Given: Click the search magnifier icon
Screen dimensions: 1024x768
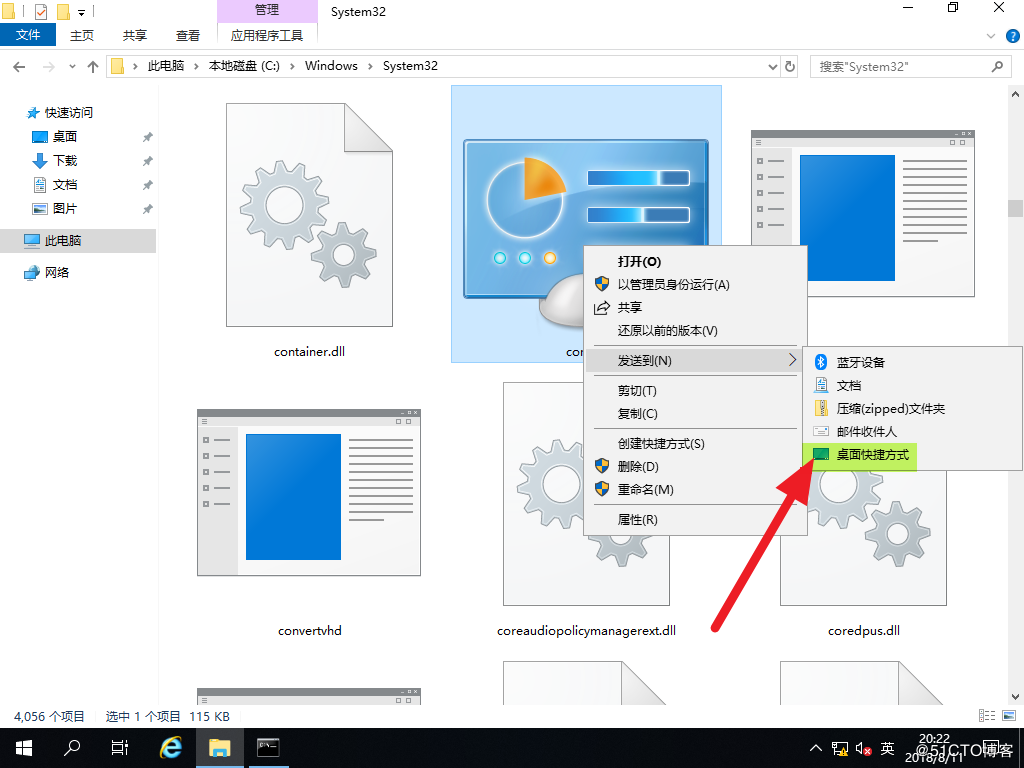Looking at the screenshot, I should (997, 66).
